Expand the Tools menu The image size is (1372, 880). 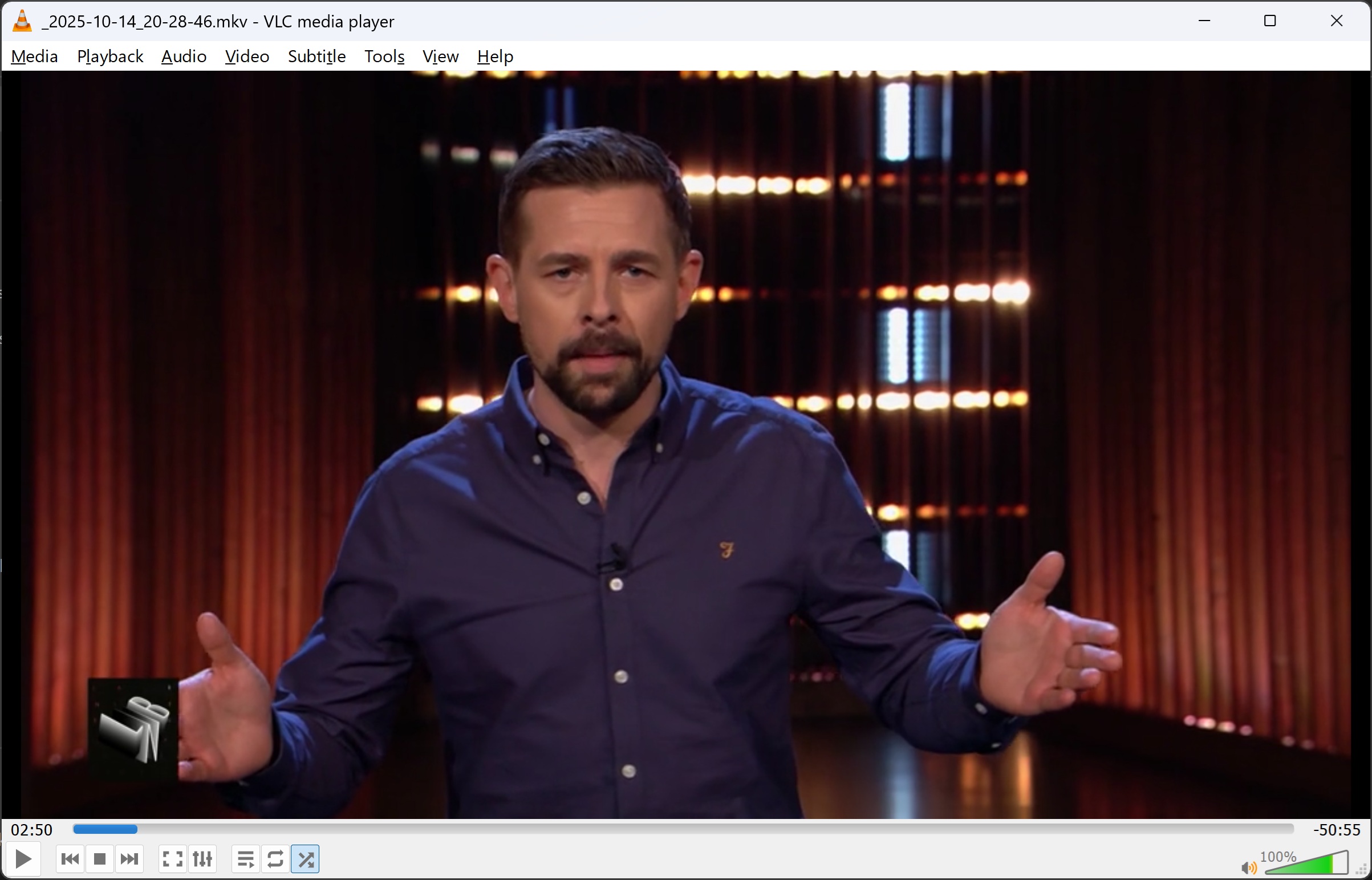384,56
